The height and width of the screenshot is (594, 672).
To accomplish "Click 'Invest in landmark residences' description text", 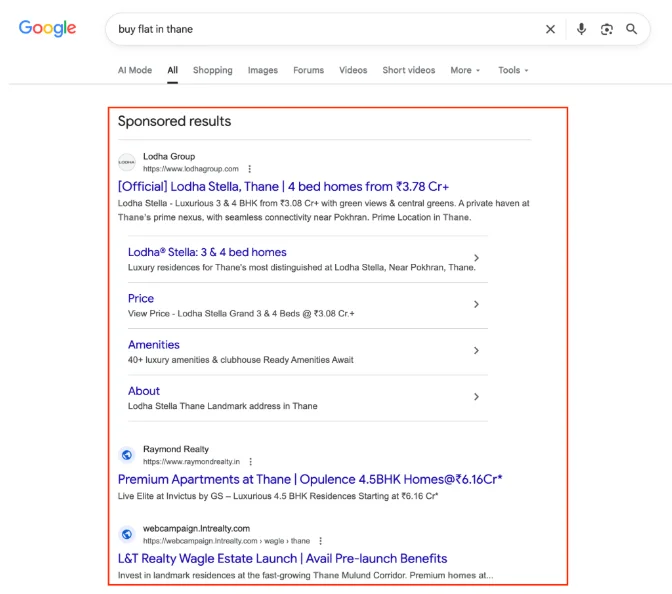I will (306, 576).
